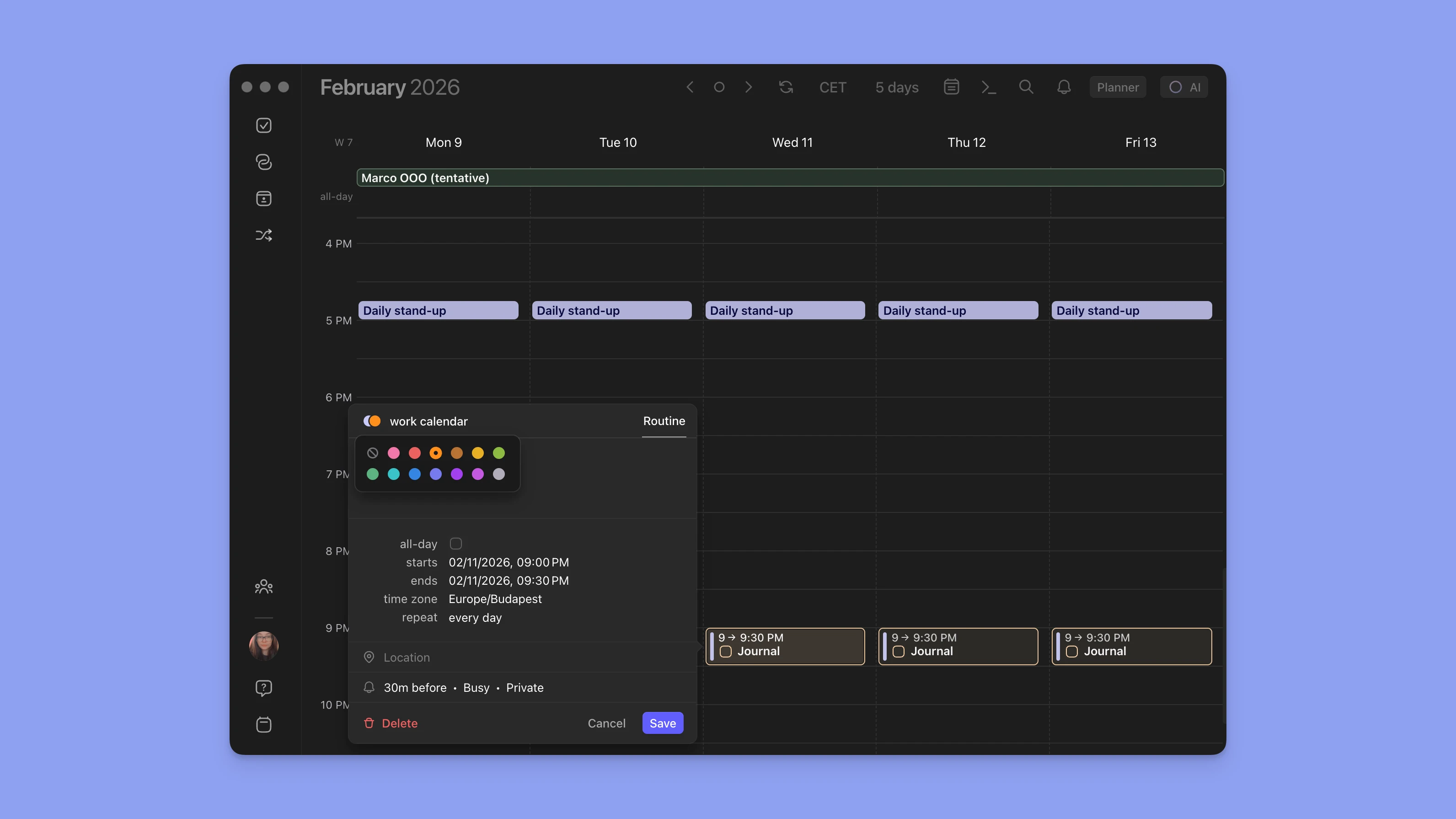
Task: Open the help question mark icon
Action: coord(263,688)
